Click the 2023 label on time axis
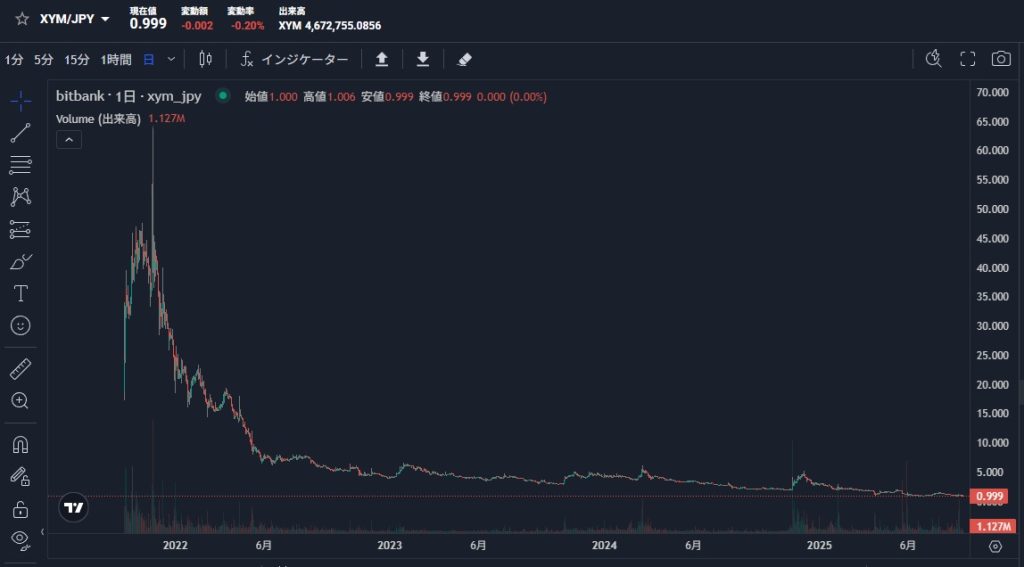Image resolution: width=1024 pixels, height=567 pixels. (x=390, y=545)
